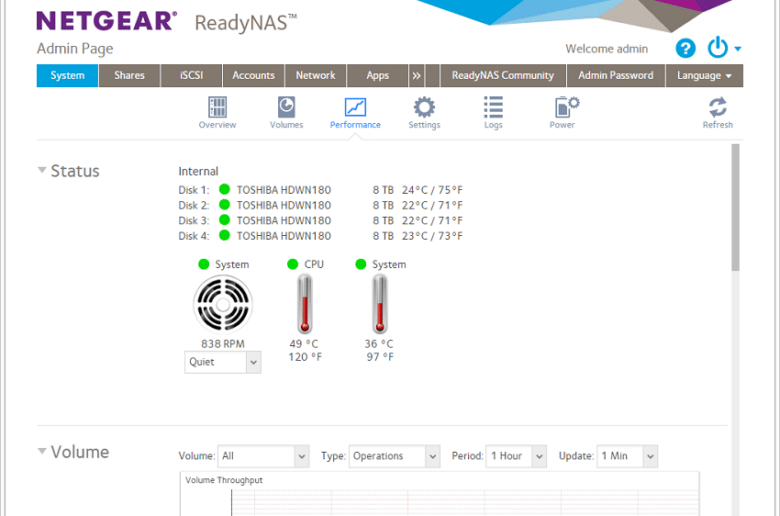This screenshot has height=516, width=780.
Task: Open the Language menu dropdown
Action: point(704,76)
